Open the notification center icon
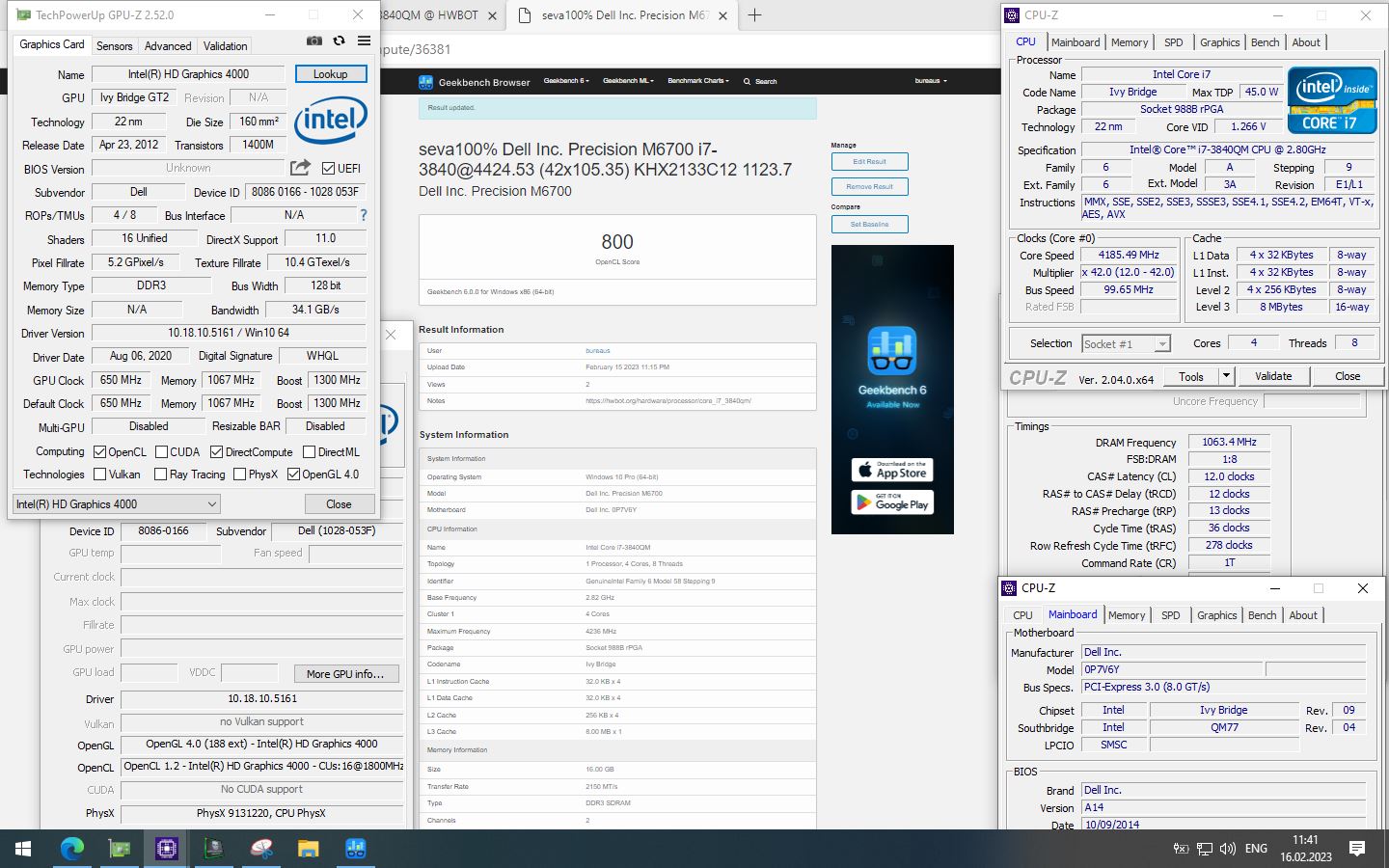The image size is (1389, 868). tap(1357, 849)
